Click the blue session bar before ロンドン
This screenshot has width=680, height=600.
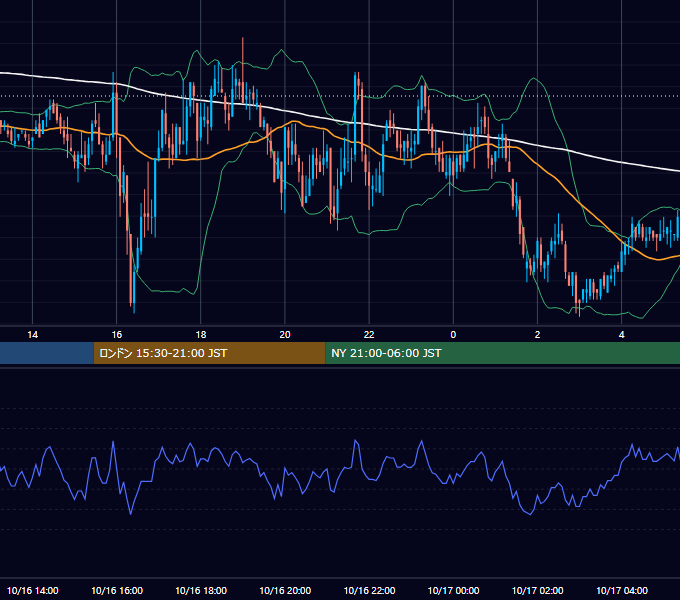[x=47, y=353]
